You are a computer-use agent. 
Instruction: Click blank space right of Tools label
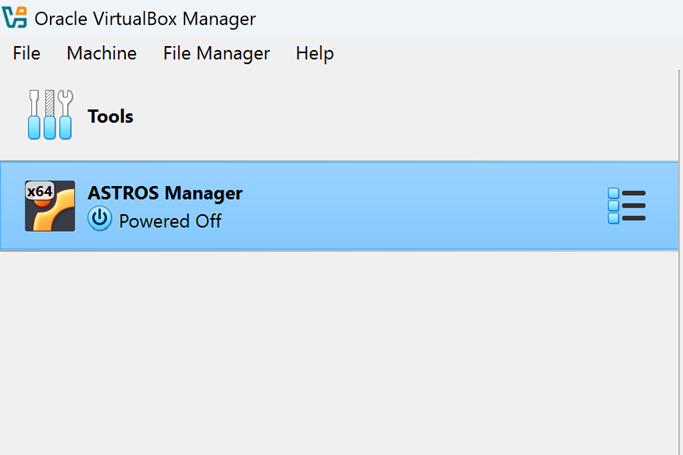(x=400, y=116)
